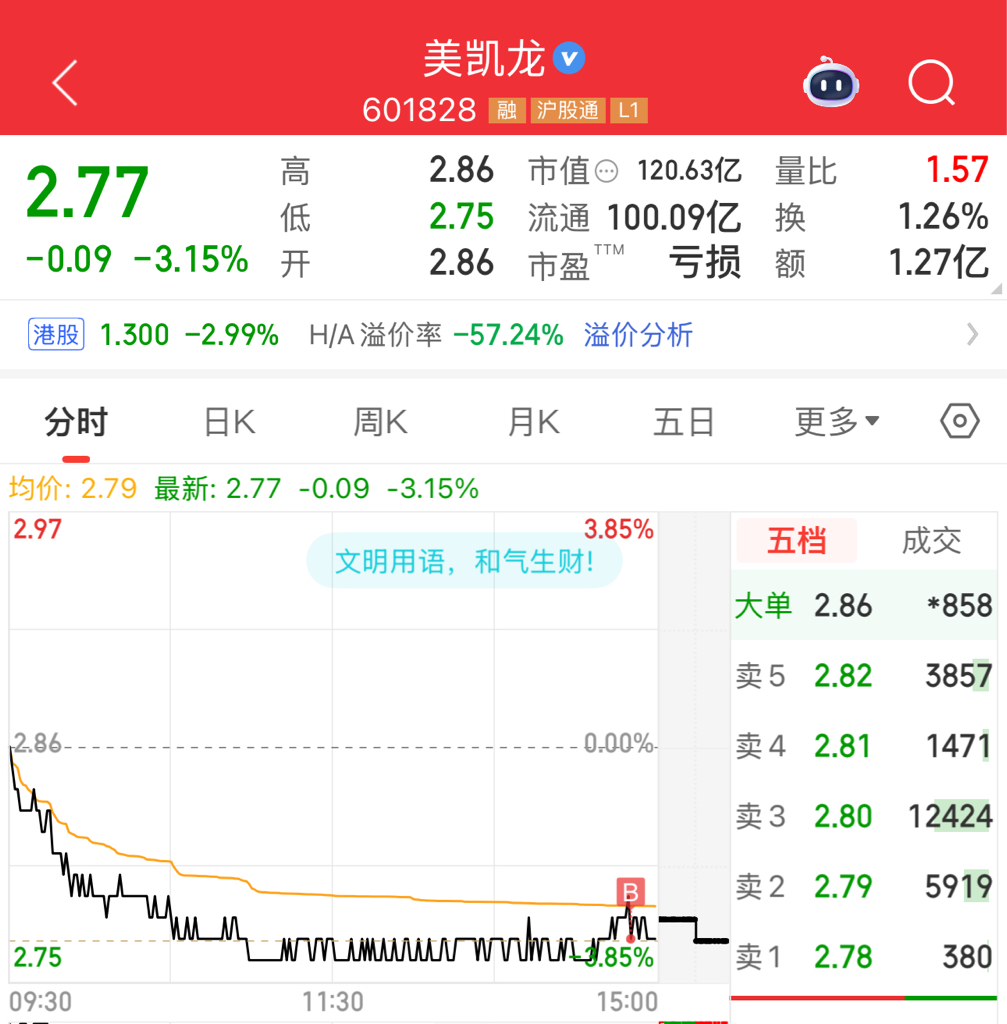This screenshot has width=1007, height=1024.
Task: Open the 溢价分析 link
Action: [637, 335]
